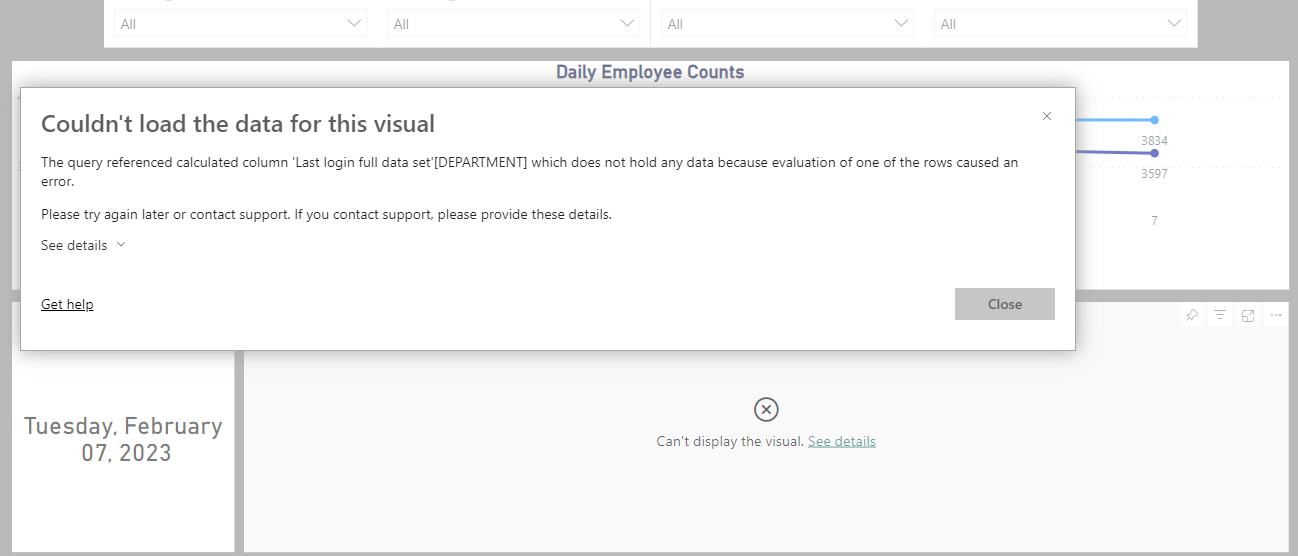Open the first All slicer dropdown from left
Screen dimensions: 1298x556
coord(241,23)
